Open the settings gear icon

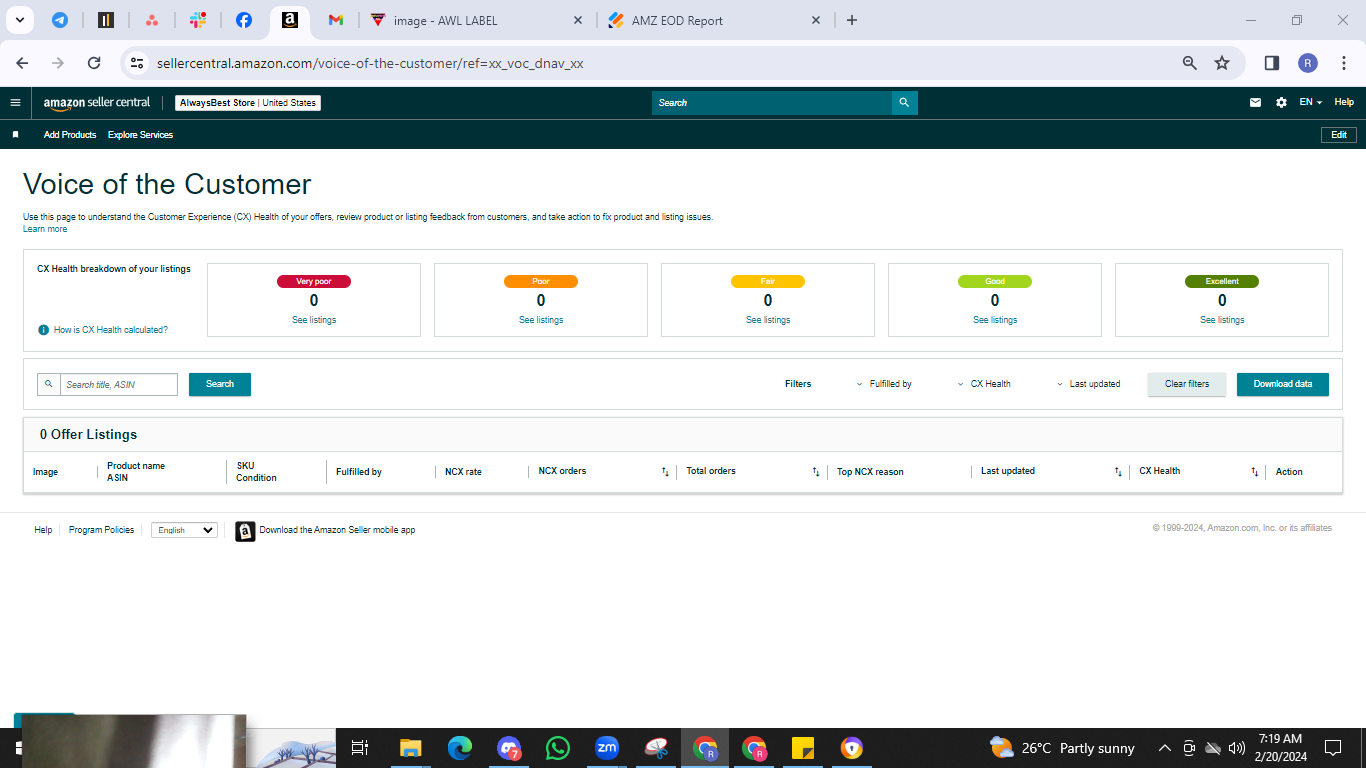1281,102
